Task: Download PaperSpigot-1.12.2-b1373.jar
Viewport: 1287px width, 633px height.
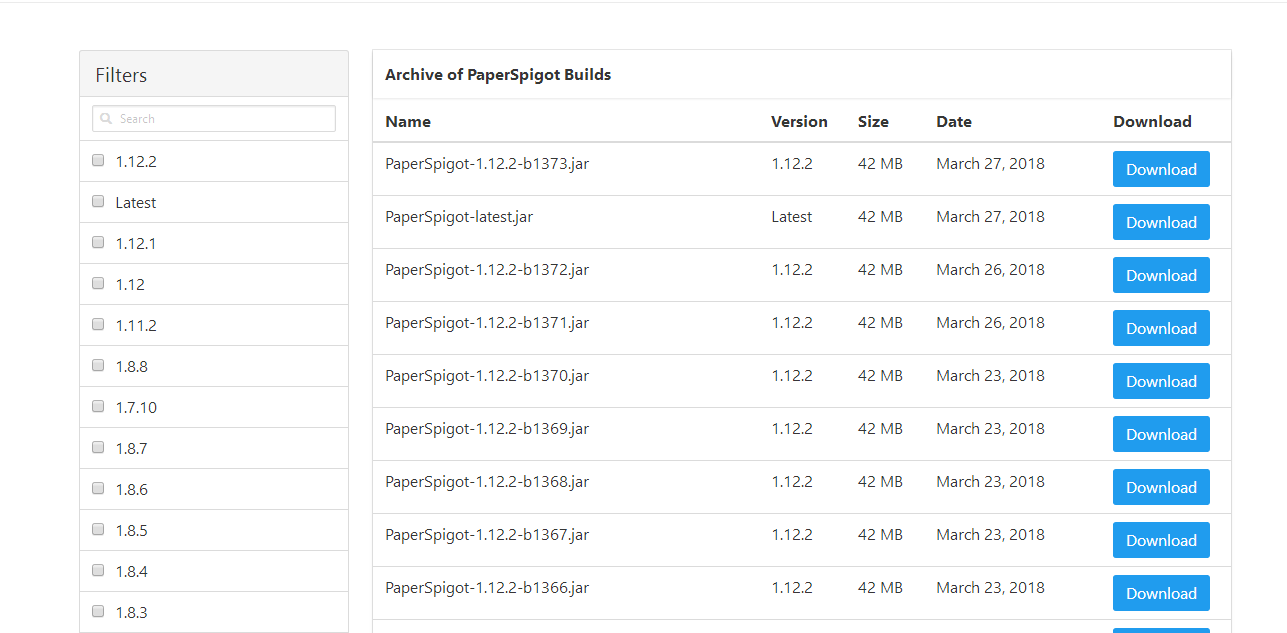Action: [1160, 169]
